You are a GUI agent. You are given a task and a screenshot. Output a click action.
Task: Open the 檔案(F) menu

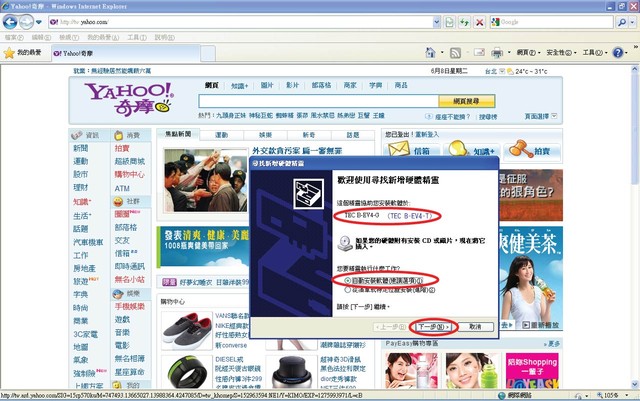click(14, 38)
